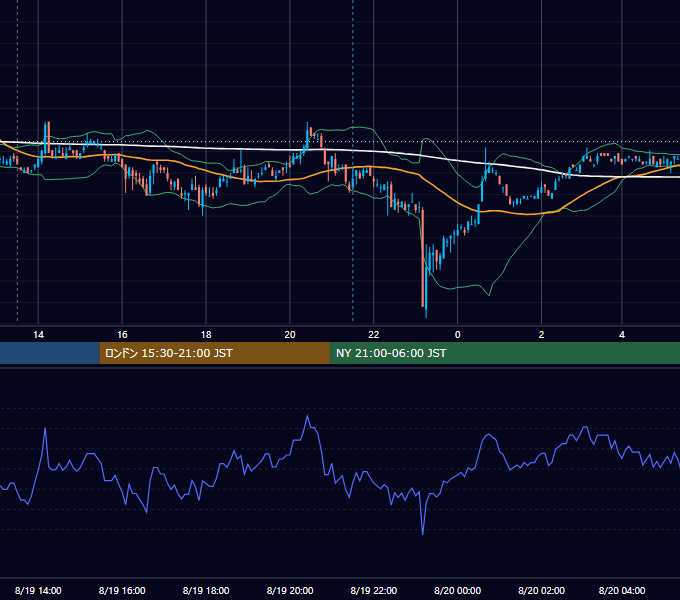Screen dimensions: 680x600
Task: Click the NY 21:00-06:00 JST session bar
Action: pos(505,353)
